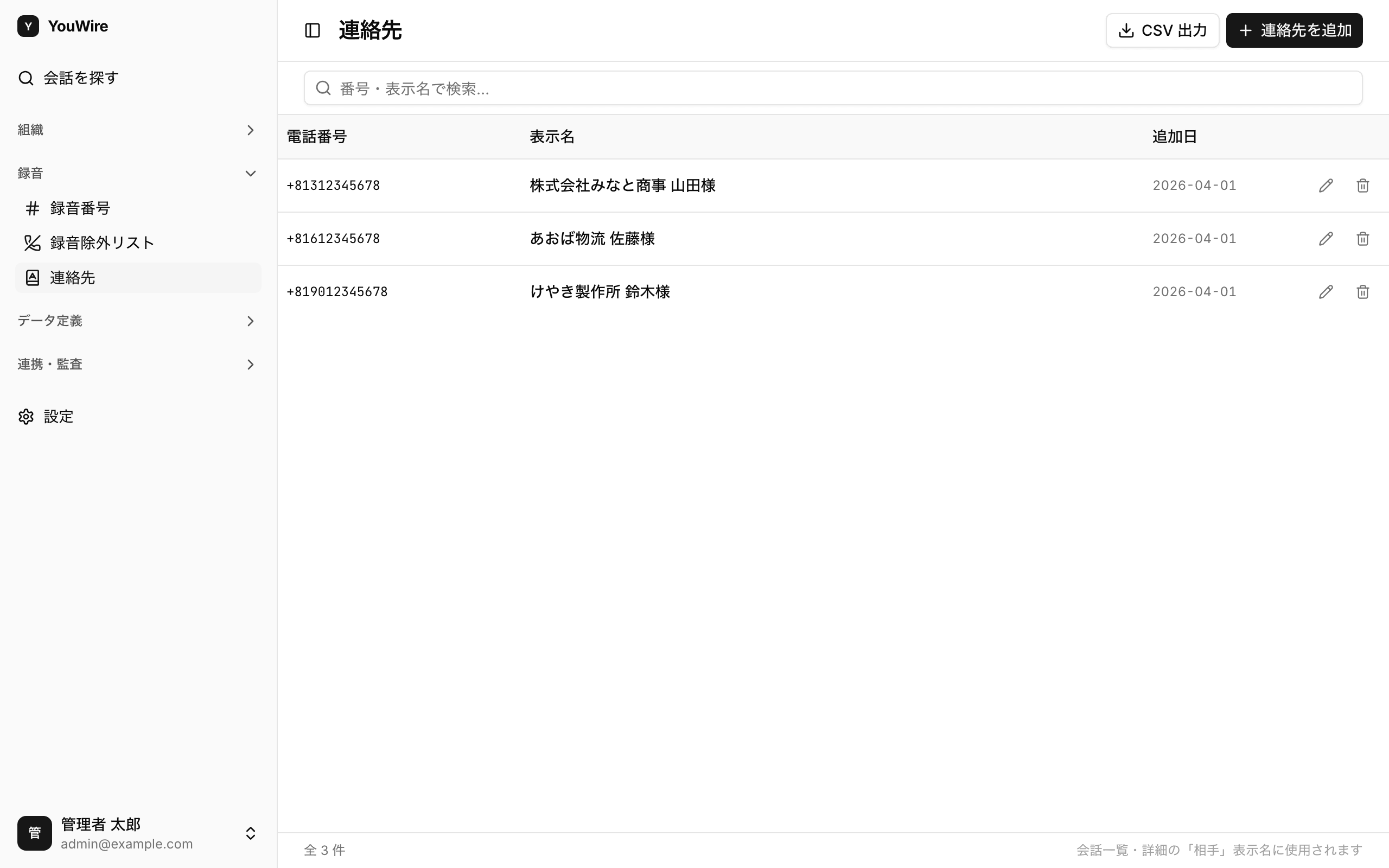Delete contact あおば物流 佐藤様
1389x868 pixels.
click(1362, 239)
